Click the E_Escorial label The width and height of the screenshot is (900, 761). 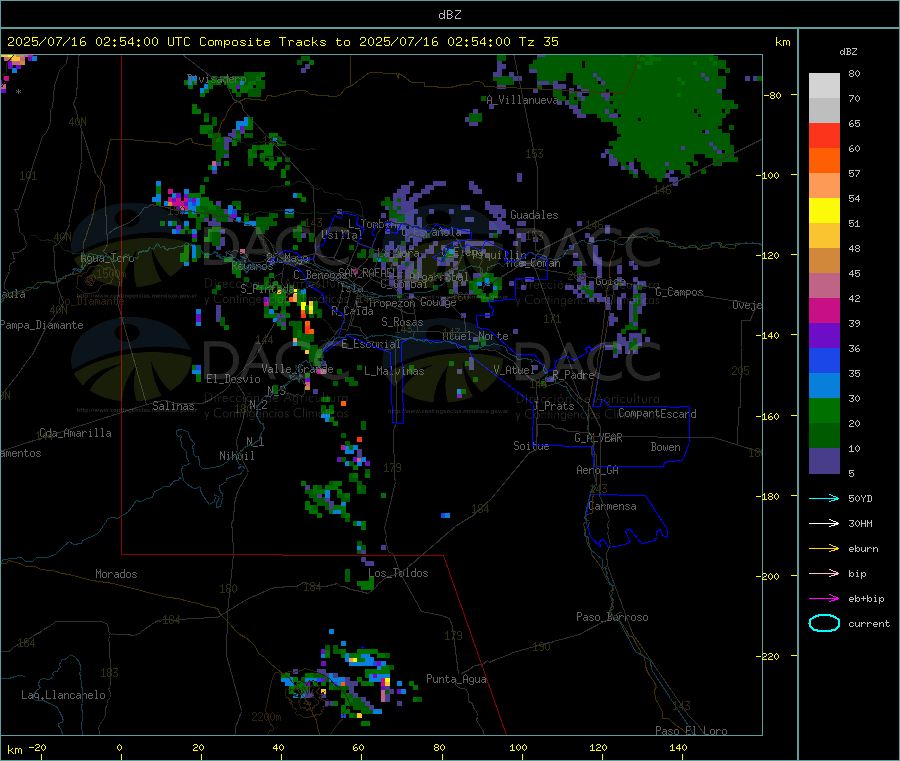pos(370,344)
